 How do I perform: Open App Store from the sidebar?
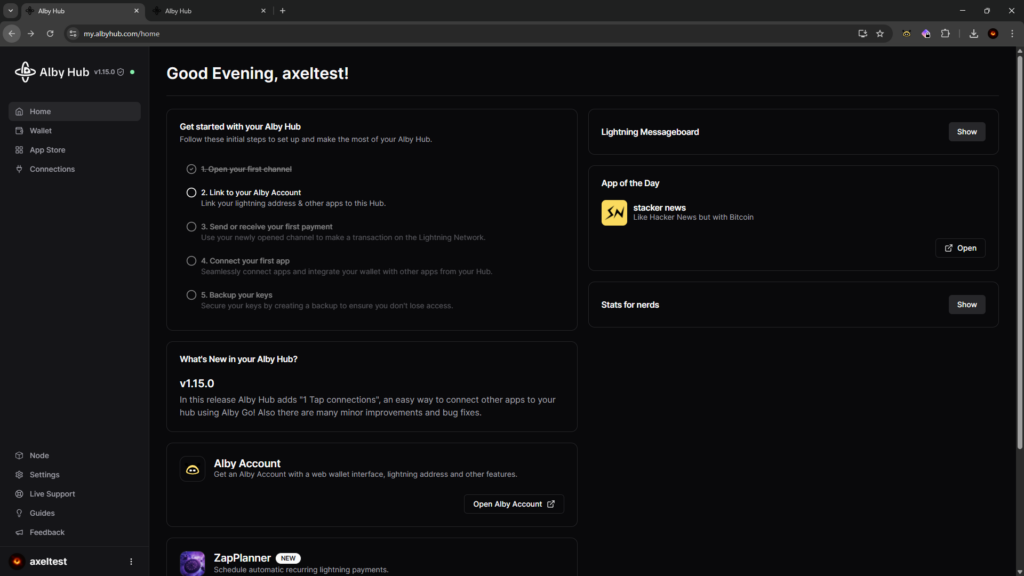[x=47, y=150]
